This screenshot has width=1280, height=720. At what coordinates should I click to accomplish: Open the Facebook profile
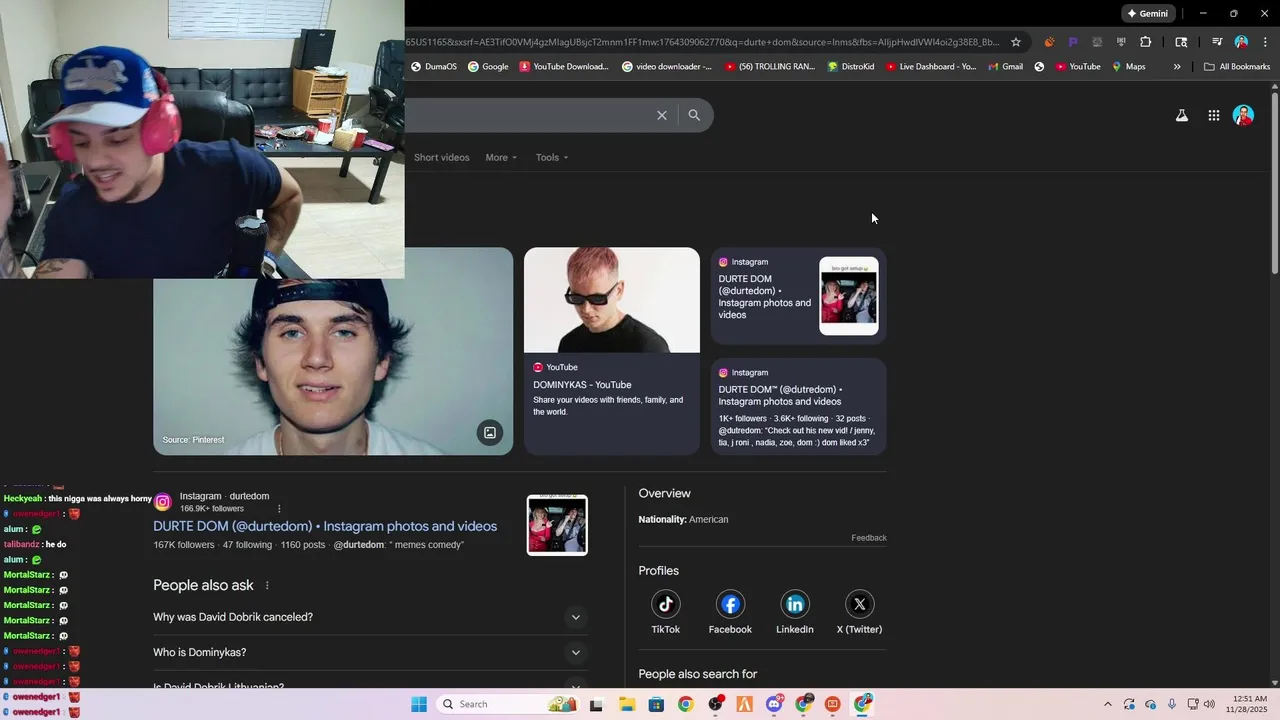pyautogui.click(x=730, y=612)
